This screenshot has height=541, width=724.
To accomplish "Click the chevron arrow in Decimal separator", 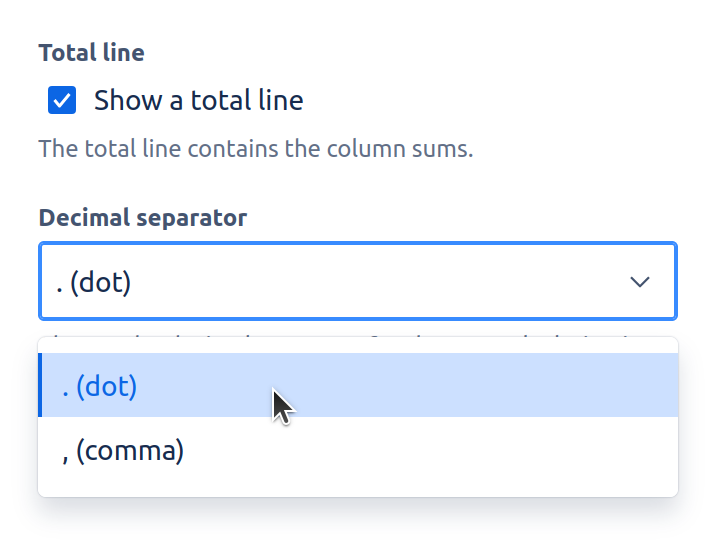I will [640, 282].
